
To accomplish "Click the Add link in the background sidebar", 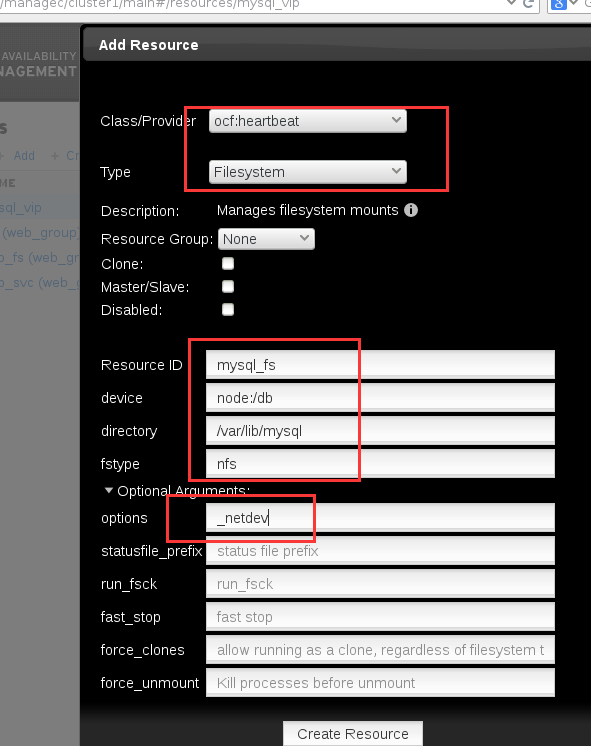I will point(24,156).
